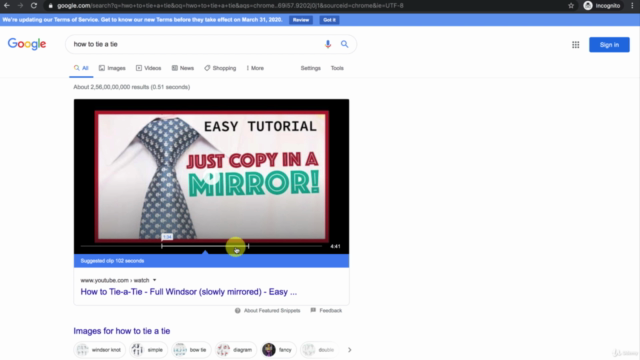Click the tie tutorial video thumbnail
The height and width of the screenshot is (360, 640).
click(x=211, y=176)
